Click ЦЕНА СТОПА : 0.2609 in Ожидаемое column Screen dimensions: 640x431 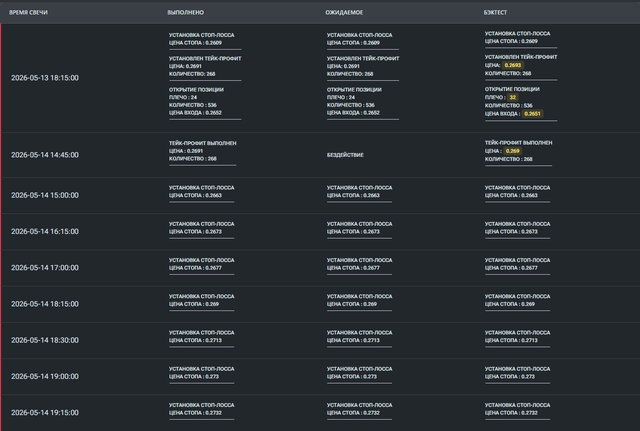pos(353,43)
